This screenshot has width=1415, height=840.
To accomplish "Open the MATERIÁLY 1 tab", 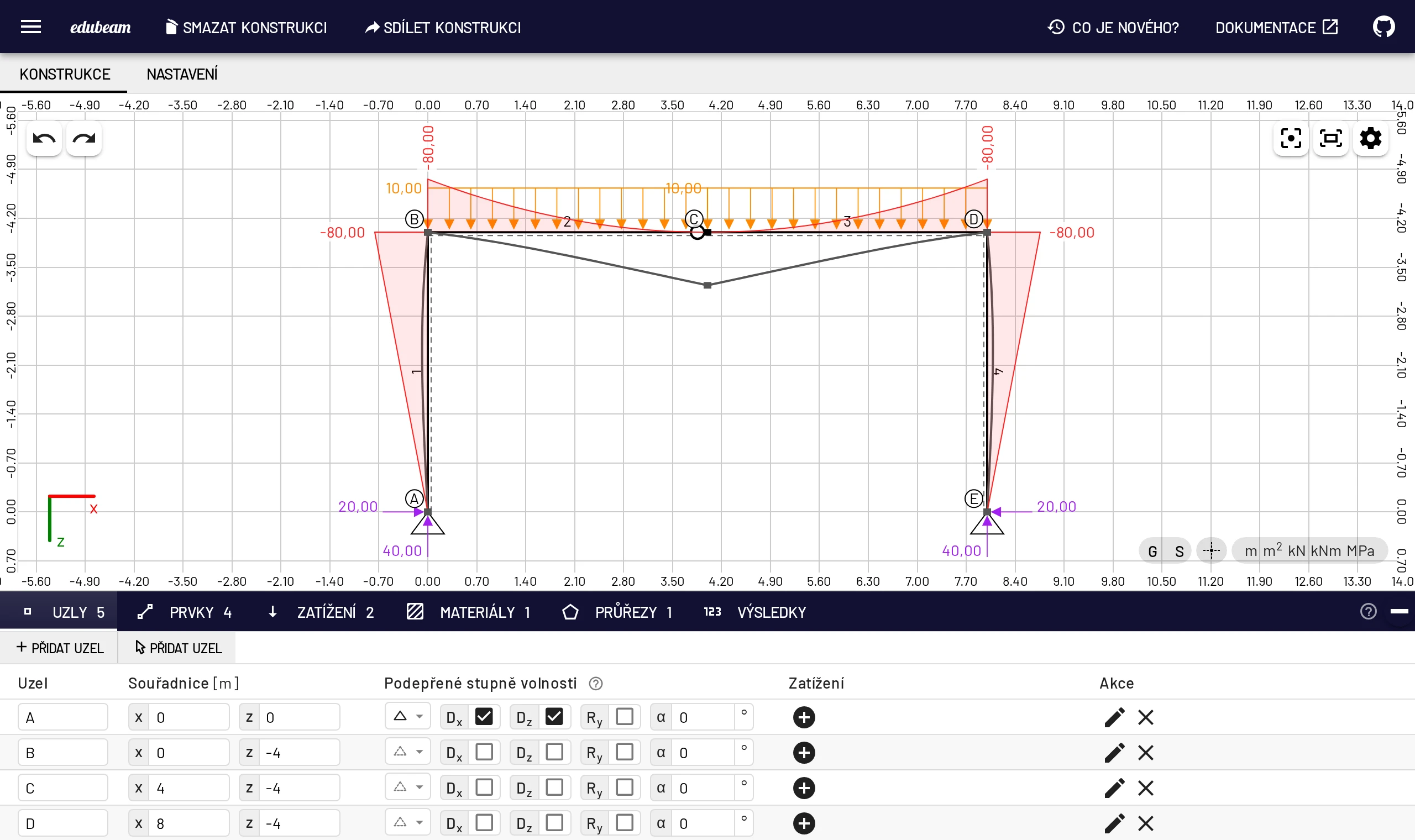I will 469,612.
